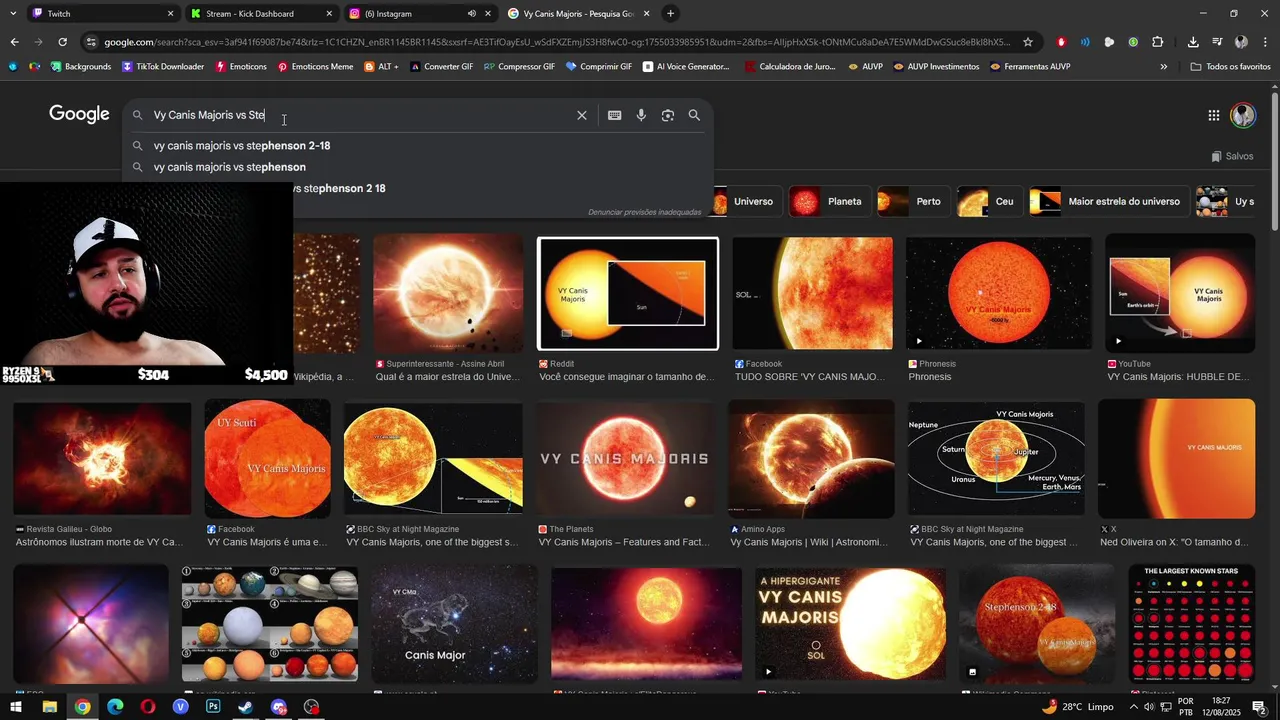Filter images by the Ceu chip

click(x=988, y=201)
